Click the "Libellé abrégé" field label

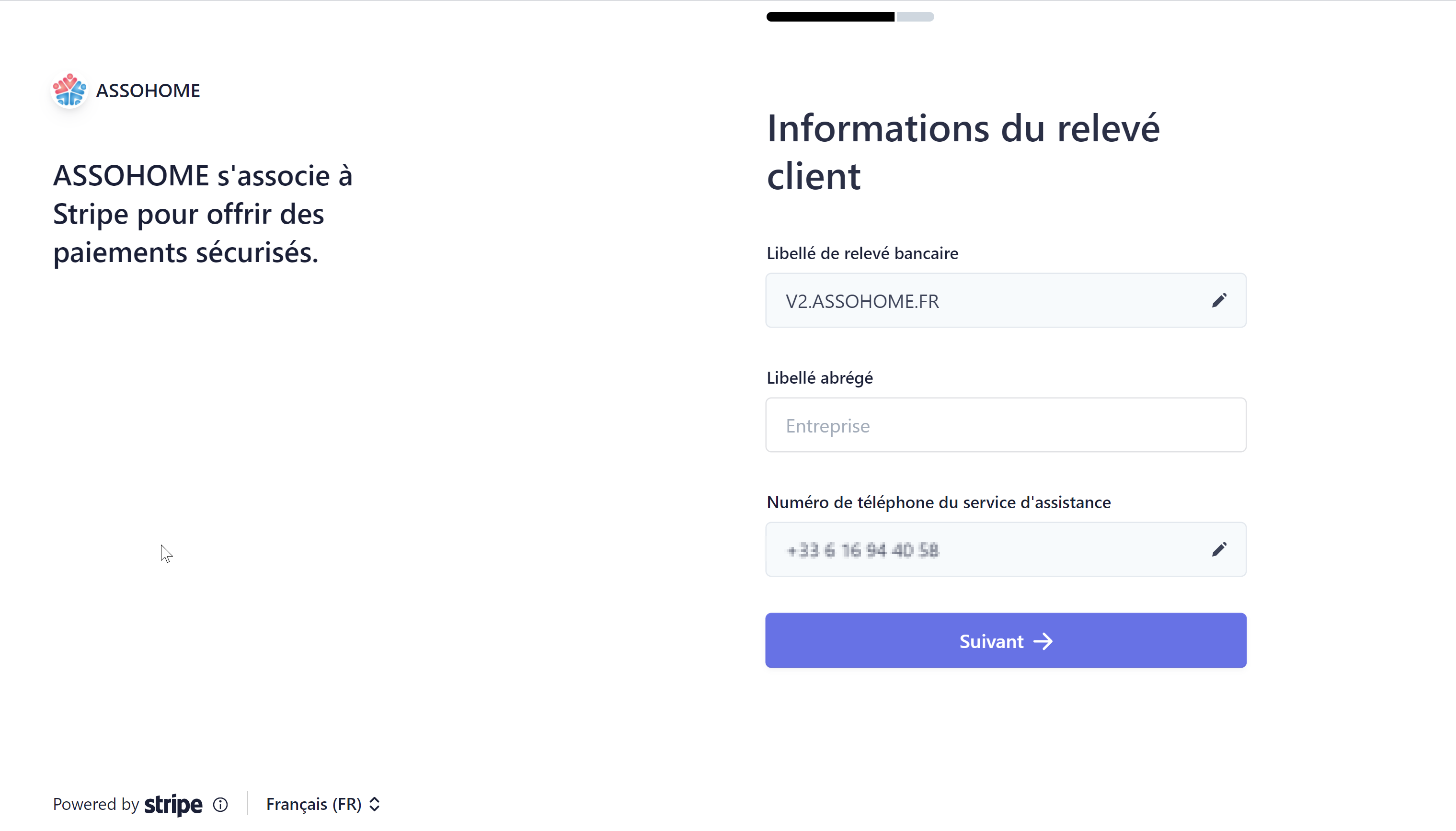pyautogui.click(x=820, y=378)
